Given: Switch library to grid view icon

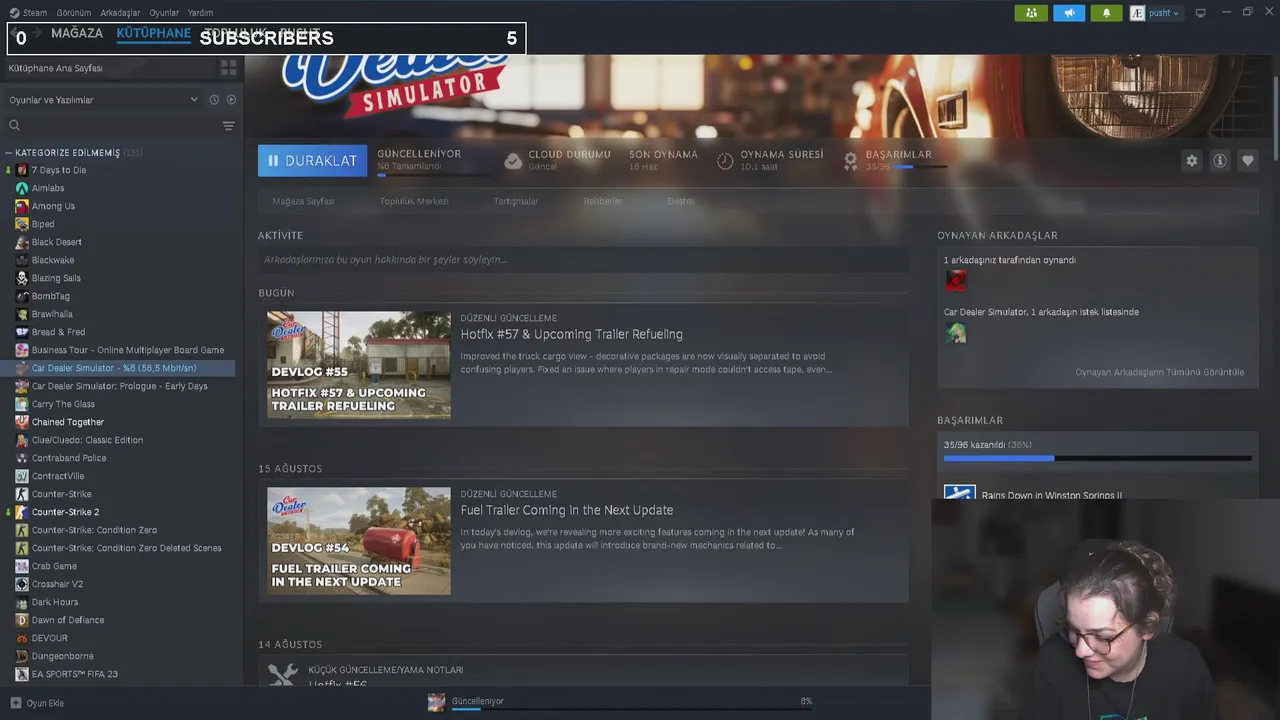Looking at the screenshot, I should click(228, 68).
